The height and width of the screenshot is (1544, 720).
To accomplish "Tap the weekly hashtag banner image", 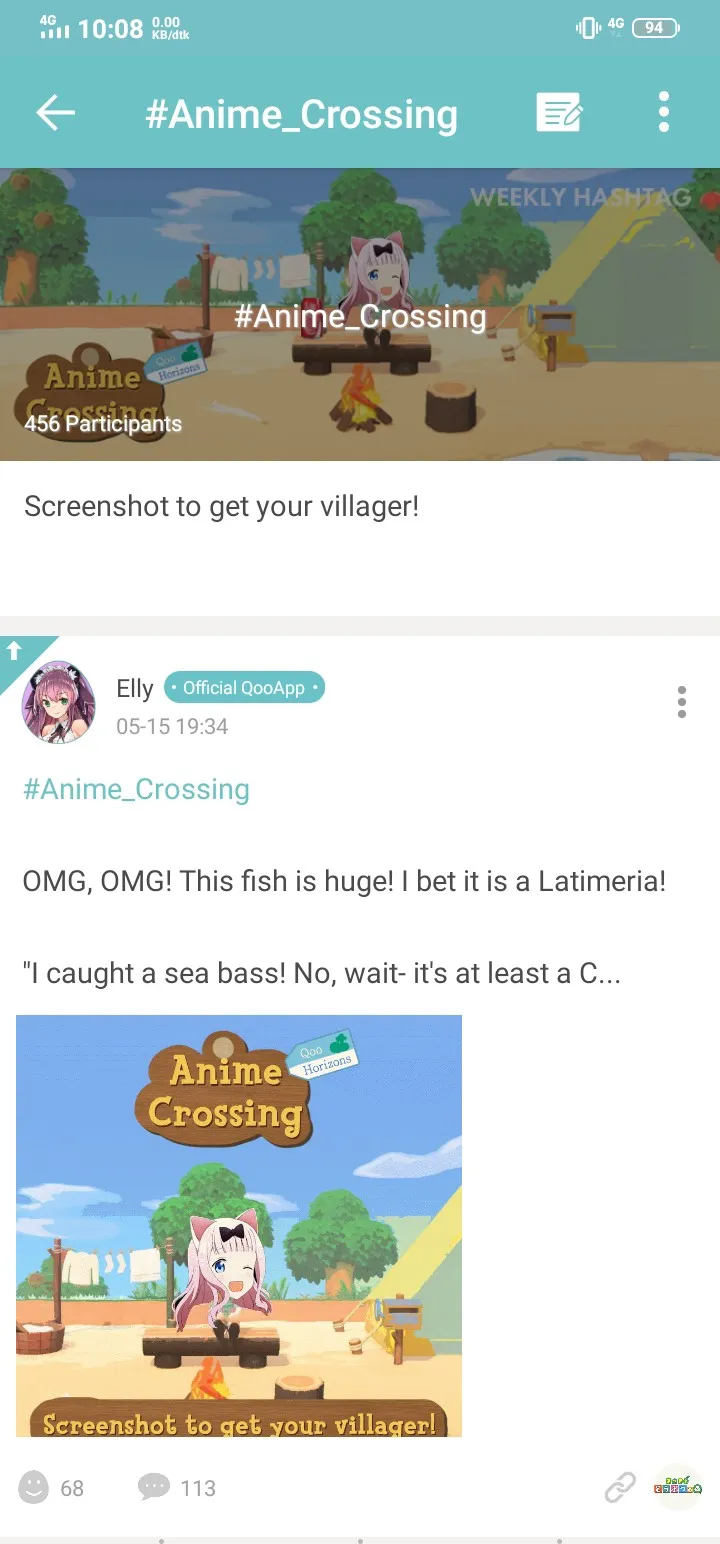I will click(x=360, y=314).
